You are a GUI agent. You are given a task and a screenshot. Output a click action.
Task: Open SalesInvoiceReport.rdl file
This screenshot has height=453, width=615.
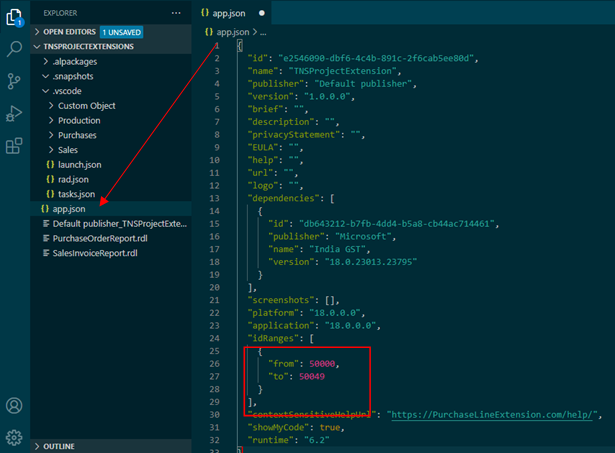pyautogui.click(x=95, y=253)
